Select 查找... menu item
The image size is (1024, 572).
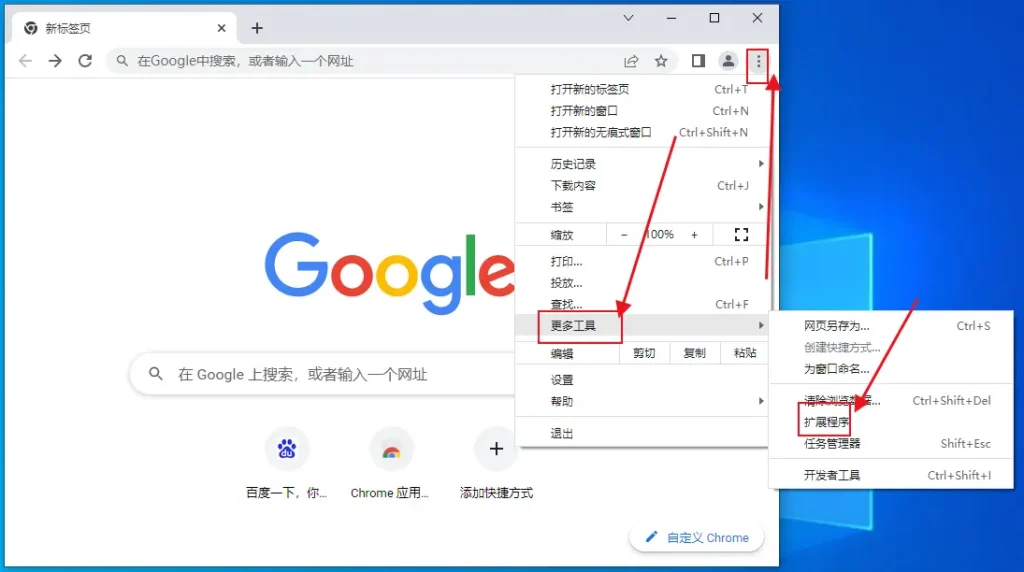[x=643, y=304]
